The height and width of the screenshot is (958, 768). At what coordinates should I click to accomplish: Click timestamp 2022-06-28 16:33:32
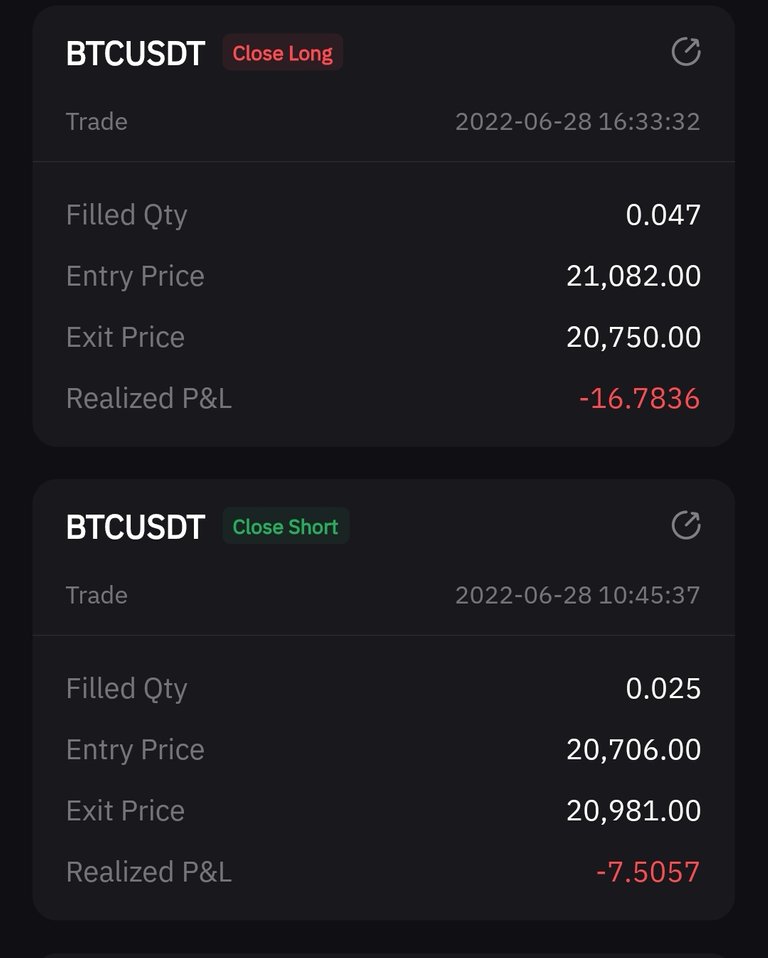(x=577, y=122)
